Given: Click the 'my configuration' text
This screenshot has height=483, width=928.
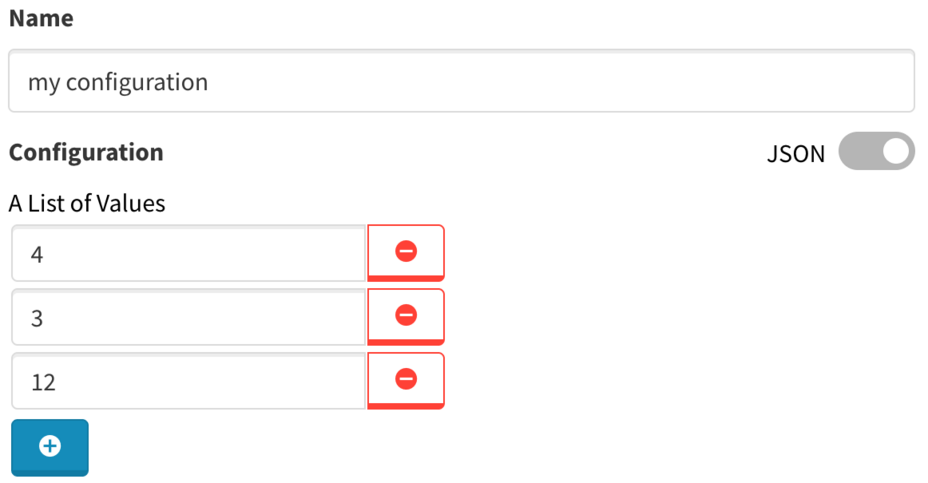Looking at the screenshot, I should [118, 82].
